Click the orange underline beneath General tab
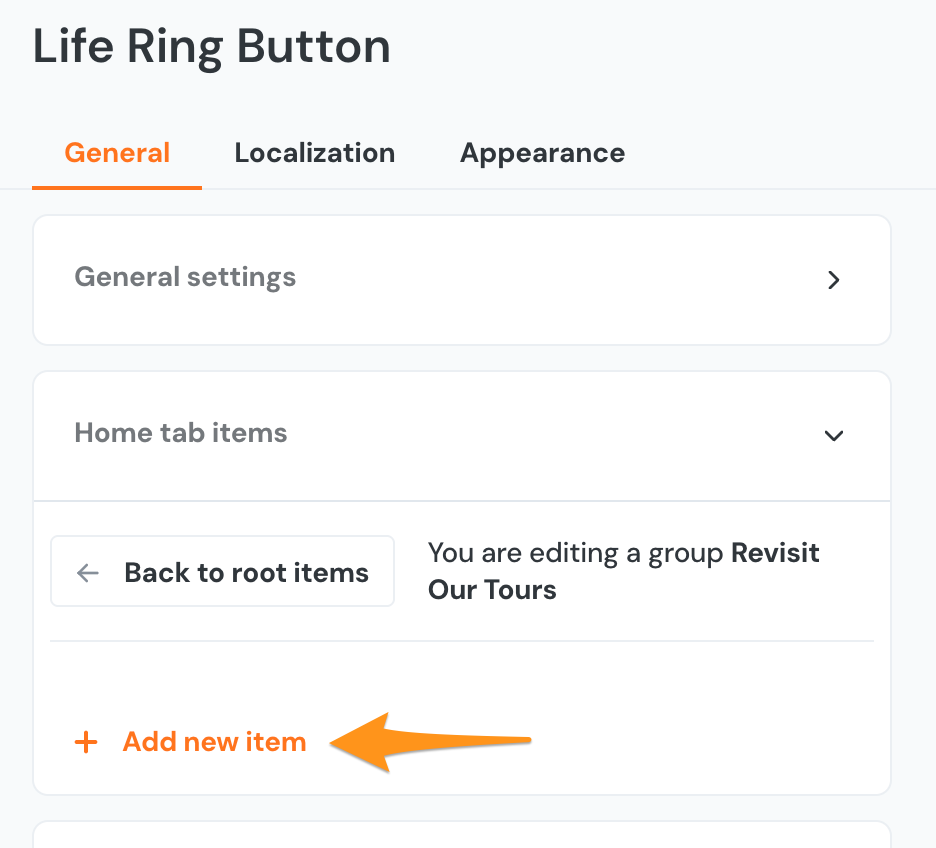The height and width of the screenshot is (848, 936). pyautogui.click(x=116, y=186)
